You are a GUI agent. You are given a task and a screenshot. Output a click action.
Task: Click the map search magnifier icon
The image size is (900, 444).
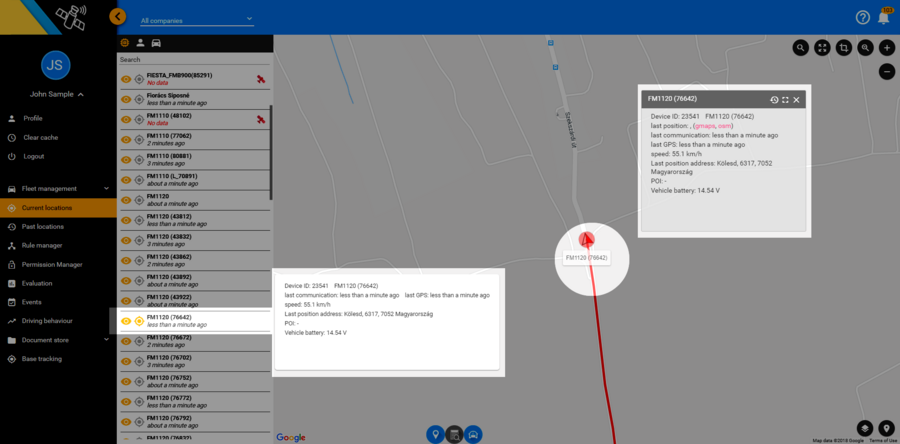[801, 48]
